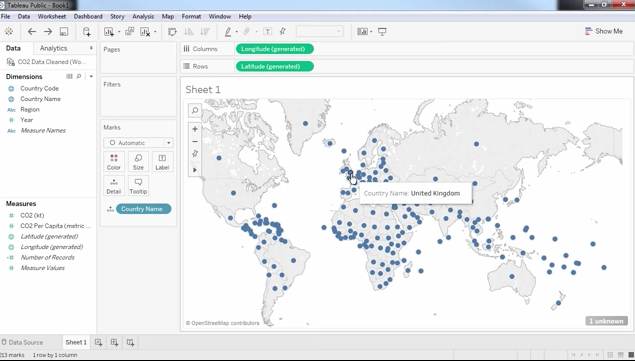Open the Dimensions pane menu arrow
The image size is (635, 361).
[x=91, y=76]
